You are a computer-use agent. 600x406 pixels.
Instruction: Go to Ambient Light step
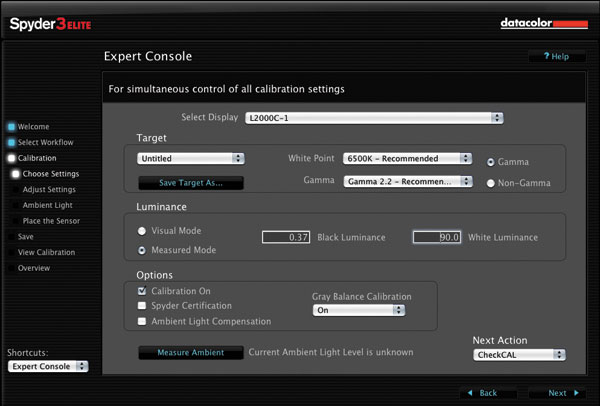[43, 205]
